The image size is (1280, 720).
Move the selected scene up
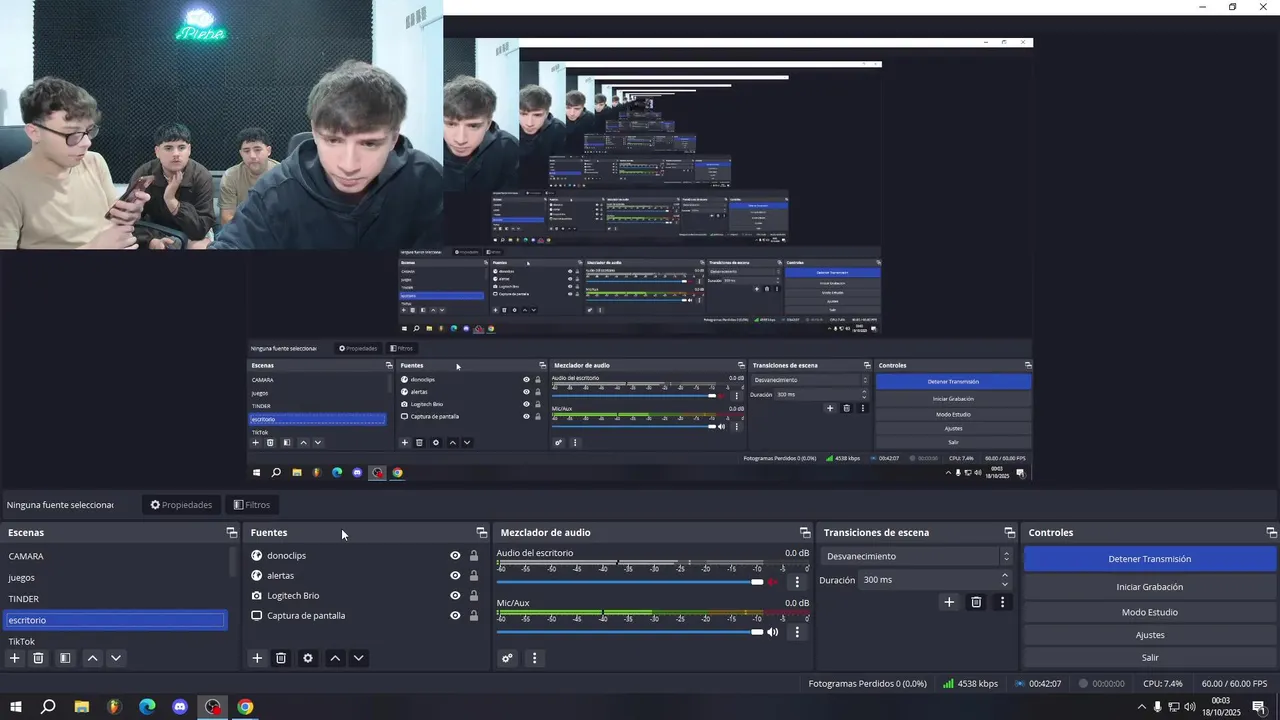click(x=92, y=658)
